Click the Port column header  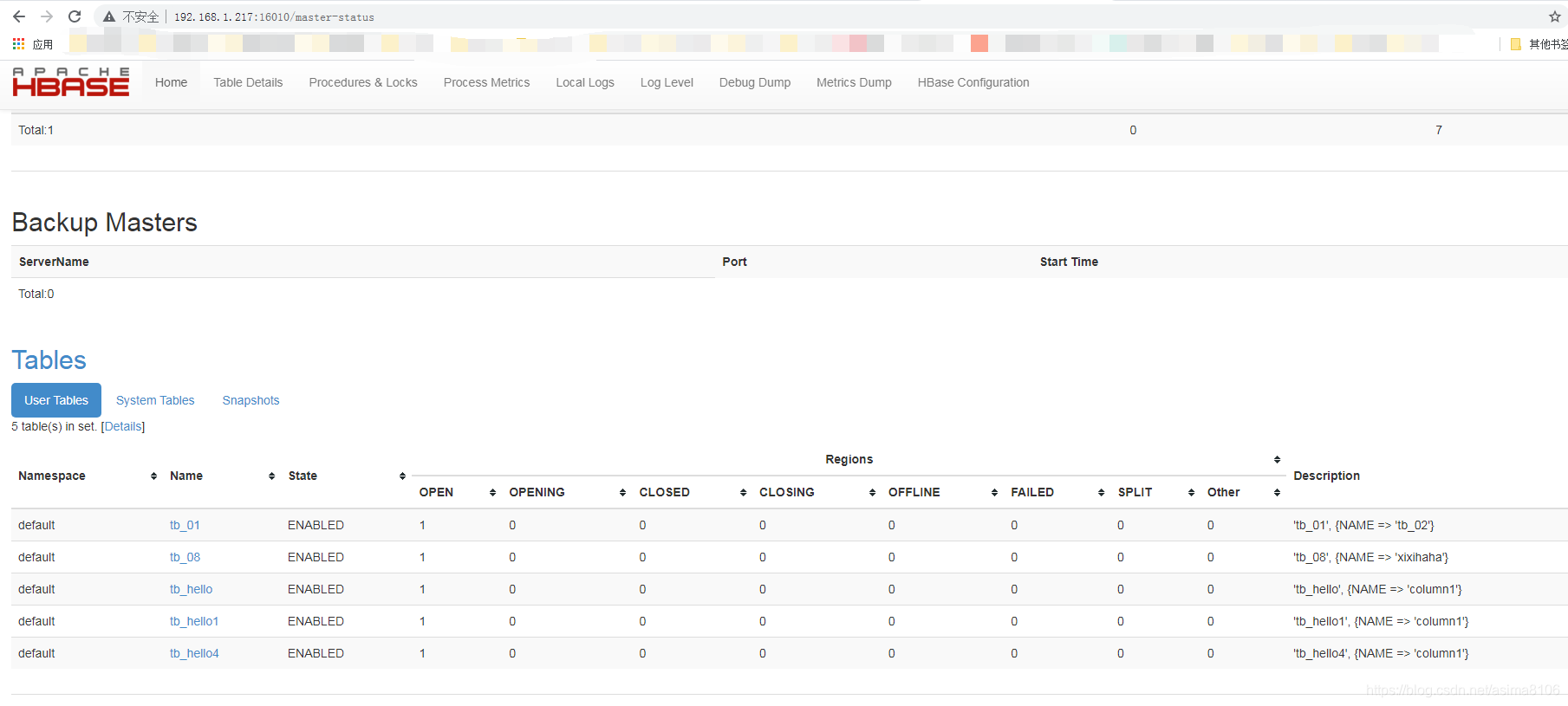click(734, 262)
